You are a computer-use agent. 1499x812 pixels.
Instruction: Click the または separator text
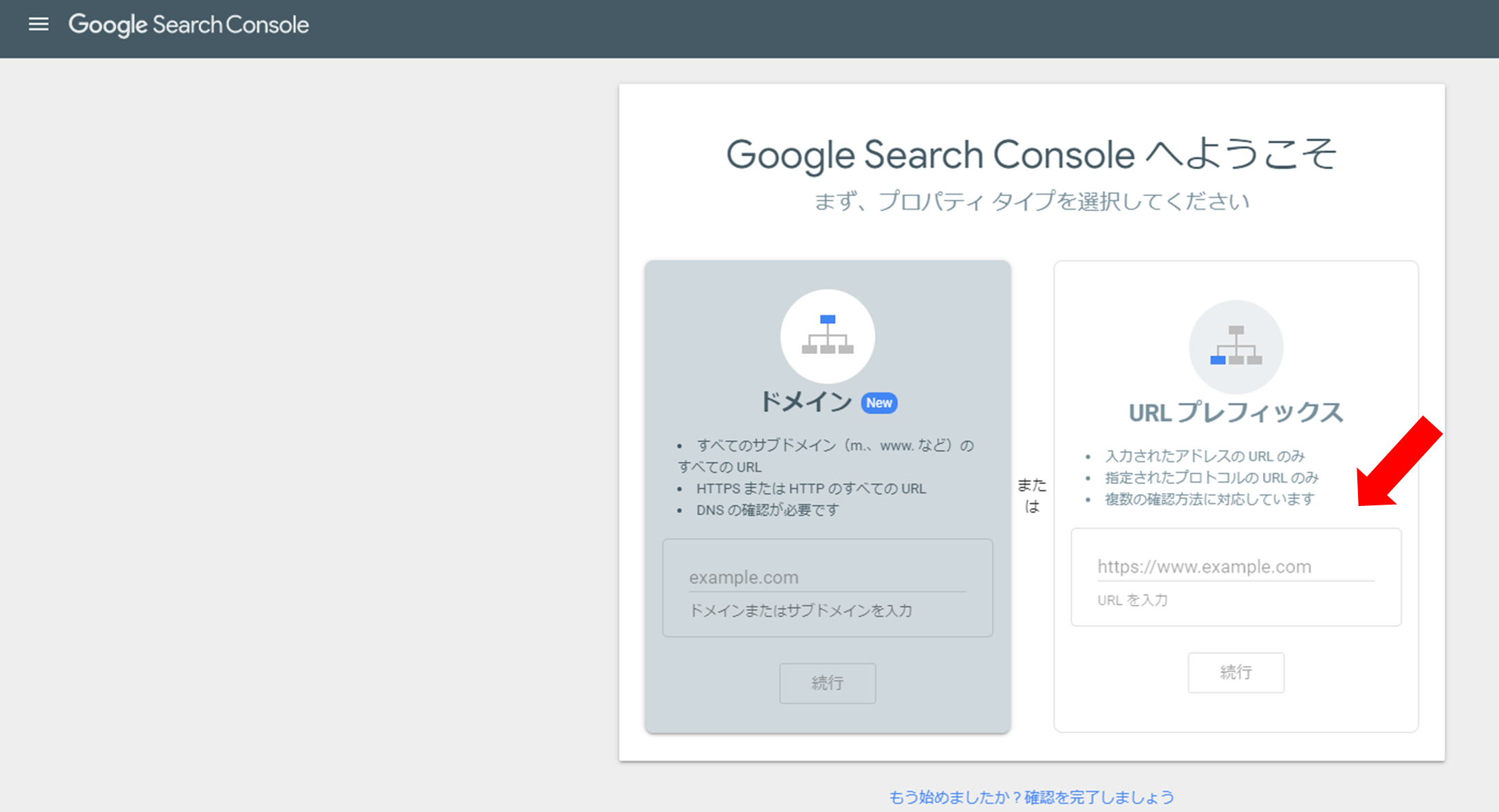(1031, 496)
